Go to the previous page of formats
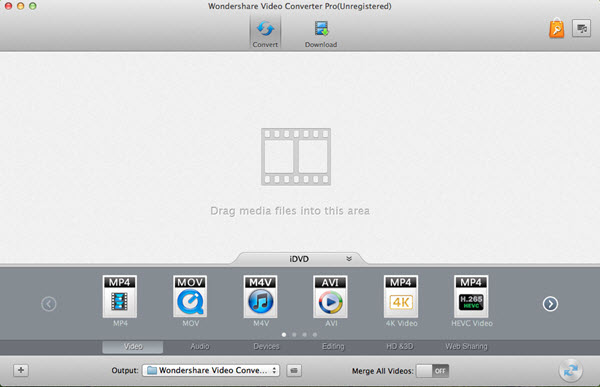Image resolution: width=600 pixels, height=387 pixels. [49, 304]
